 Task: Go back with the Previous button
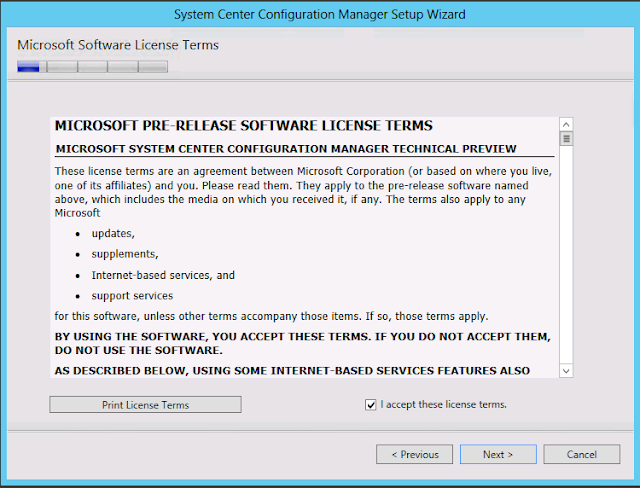click(414, 454)
